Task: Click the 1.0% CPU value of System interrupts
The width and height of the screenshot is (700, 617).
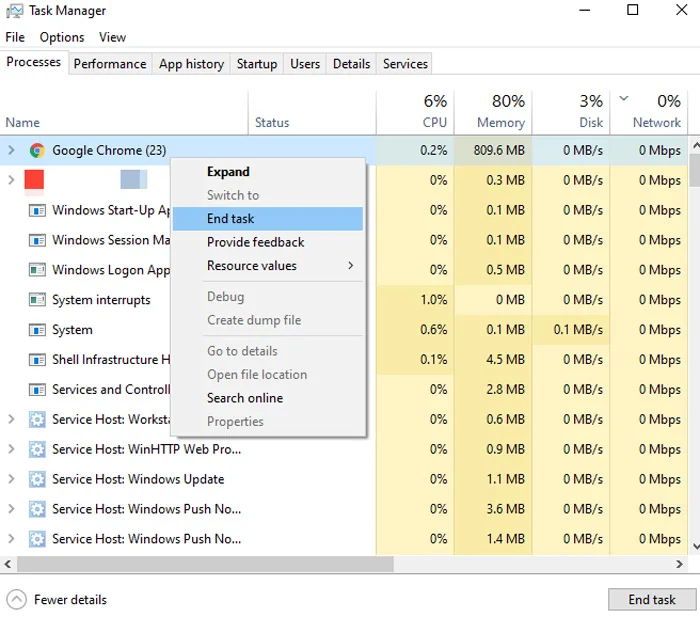Action: click(x=433, y=300)
